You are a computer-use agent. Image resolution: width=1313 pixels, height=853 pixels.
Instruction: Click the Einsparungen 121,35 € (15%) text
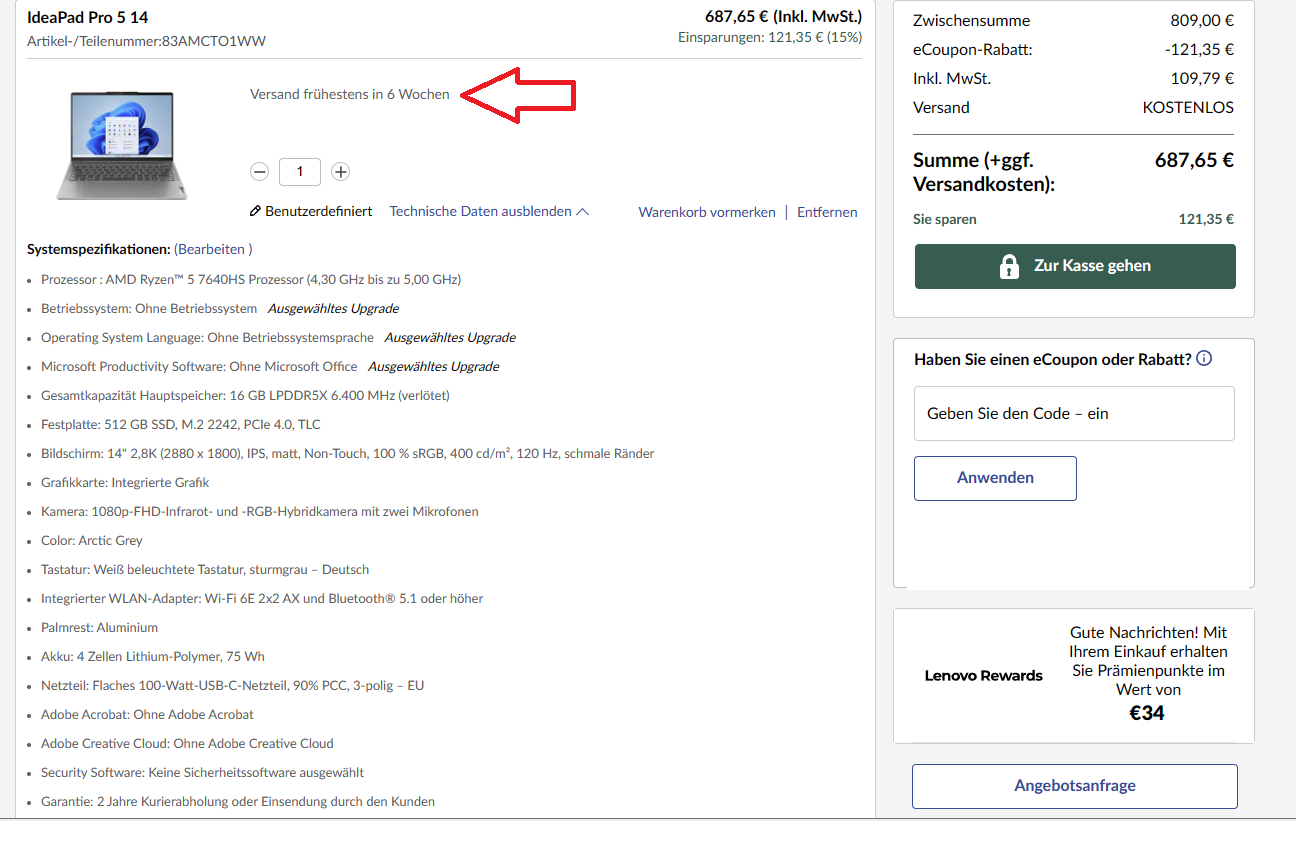770,38
